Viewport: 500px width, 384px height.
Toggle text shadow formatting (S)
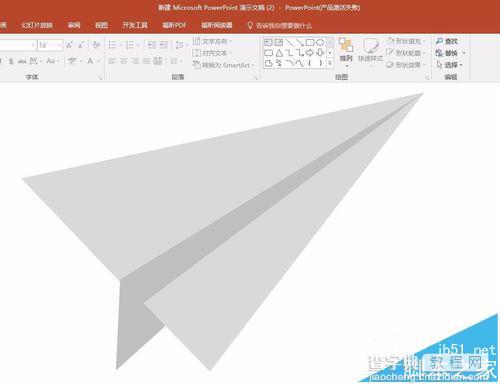(11, 61)
